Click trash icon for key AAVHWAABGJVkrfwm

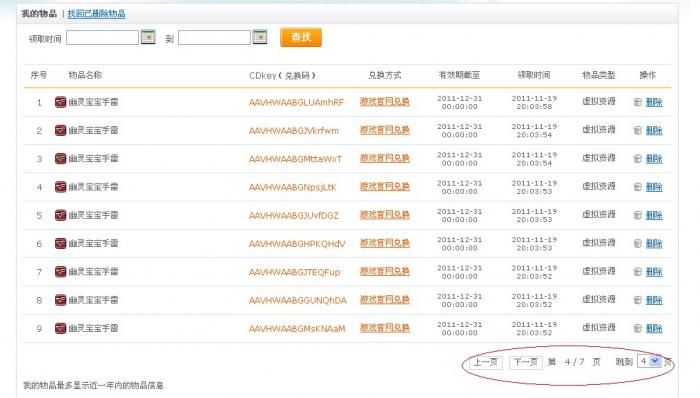(x=638, y=130)
